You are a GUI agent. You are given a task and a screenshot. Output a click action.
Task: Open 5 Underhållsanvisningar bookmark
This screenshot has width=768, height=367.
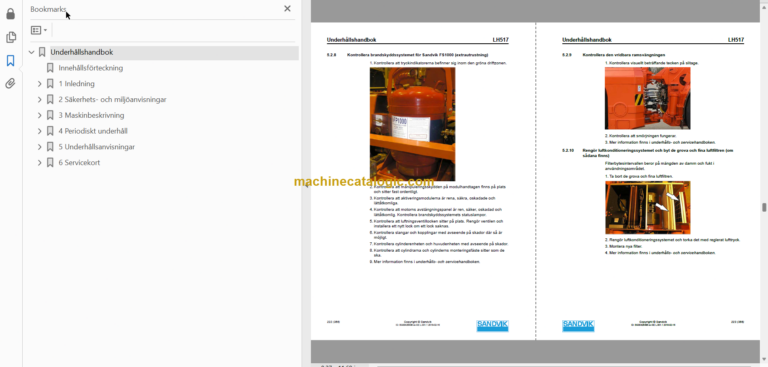click(x=96, y=147)
